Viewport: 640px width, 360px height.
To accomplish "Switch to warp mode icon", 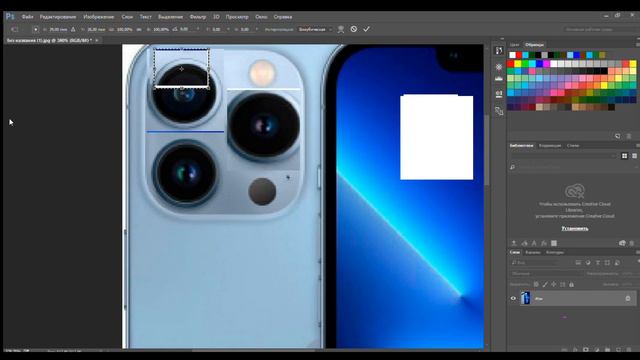I will click(x=341, y=29).
